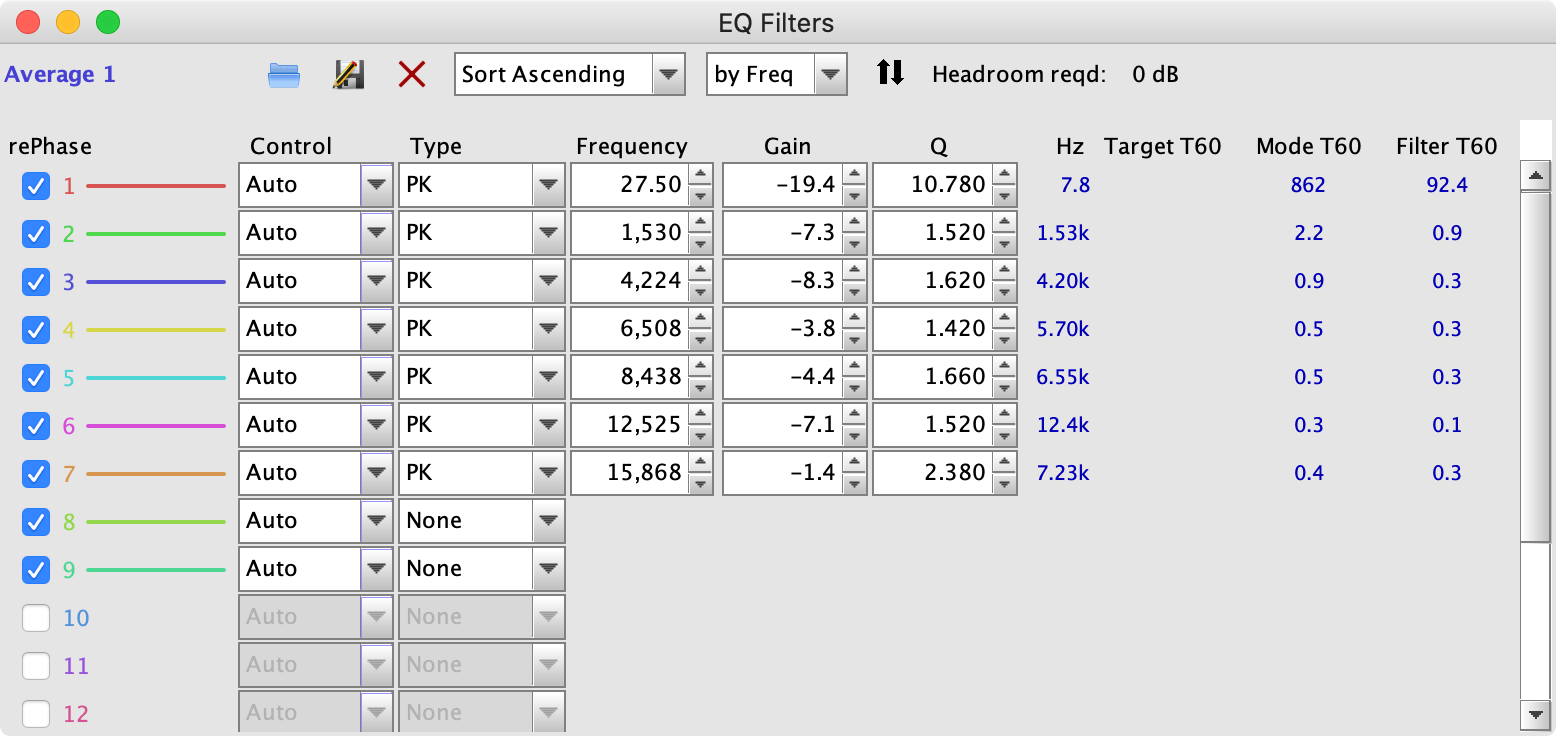This screenshot has height=736, width=1556.
Task: Click the Average 1 measurement label
Action: pos(60,75)
